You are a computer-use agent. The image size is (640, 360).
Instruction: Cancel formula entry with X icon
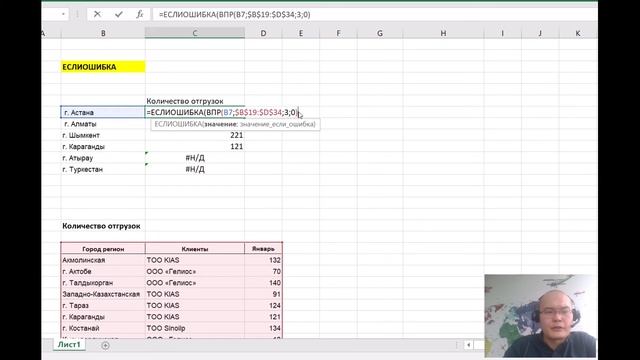[97, 14]
